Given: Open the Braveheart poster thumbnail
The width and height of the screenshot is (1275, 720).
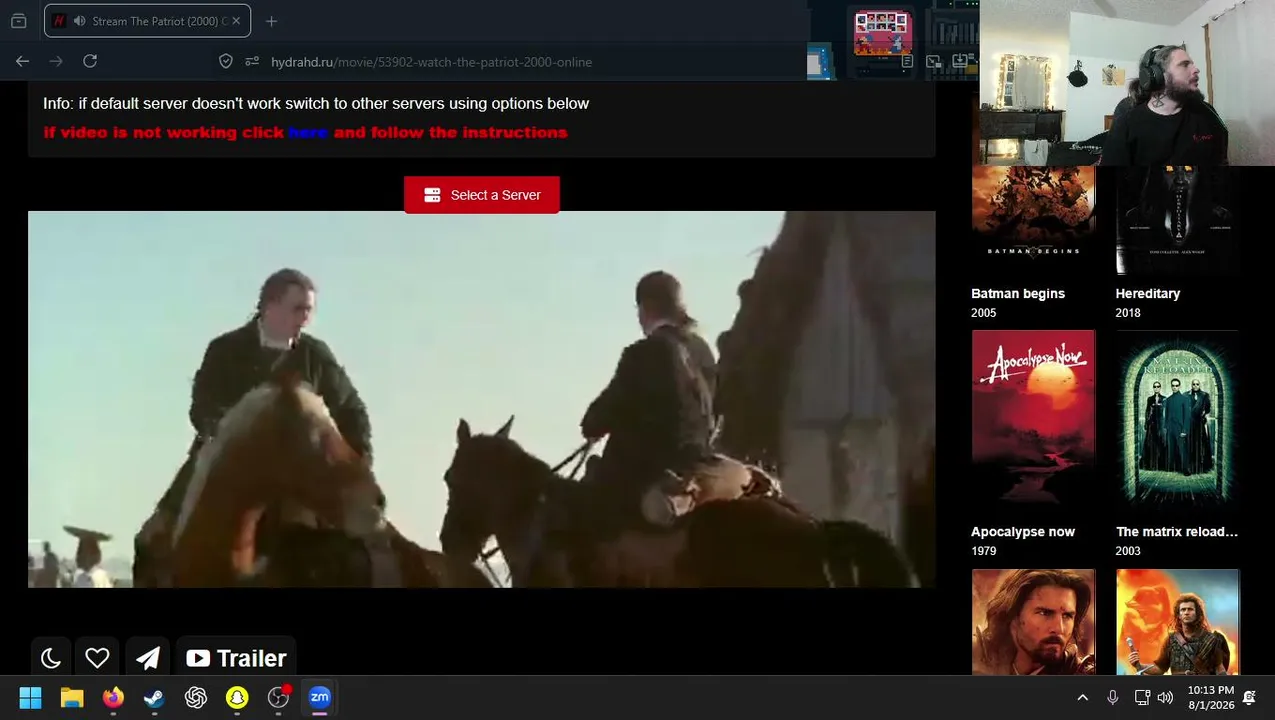Looking at the screenshot, I should (1178, 622).
